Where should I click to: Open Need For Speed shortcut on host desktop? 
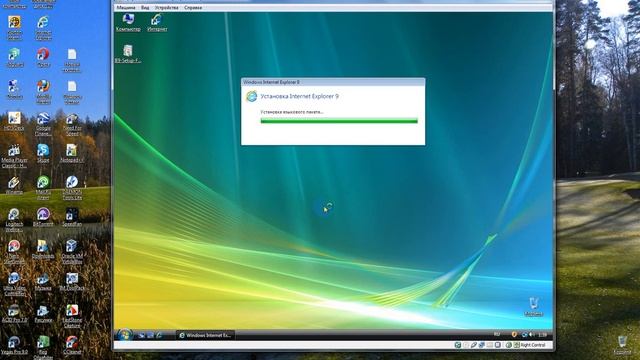72,124
